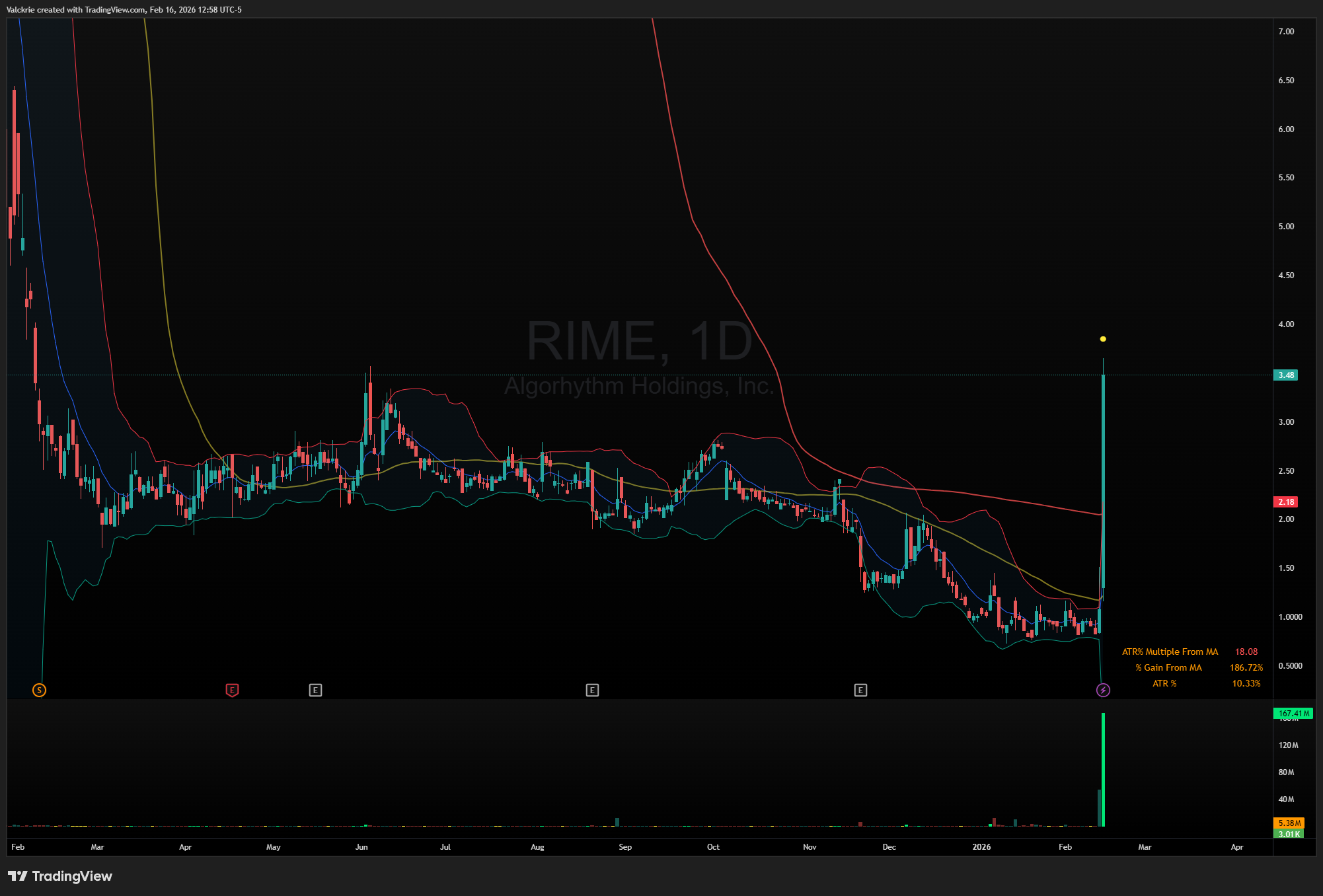Click the TradingView logo at bottom left
The width and height of the screenshot is (1323, 896).
point(60,876)
